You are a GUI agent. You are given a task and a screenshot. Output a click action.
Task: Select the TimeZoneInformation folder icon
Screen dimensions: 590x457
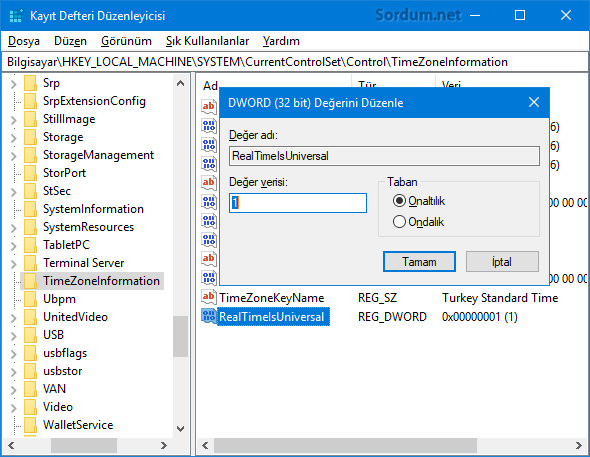pyautogui.click(x=30, y=281)
